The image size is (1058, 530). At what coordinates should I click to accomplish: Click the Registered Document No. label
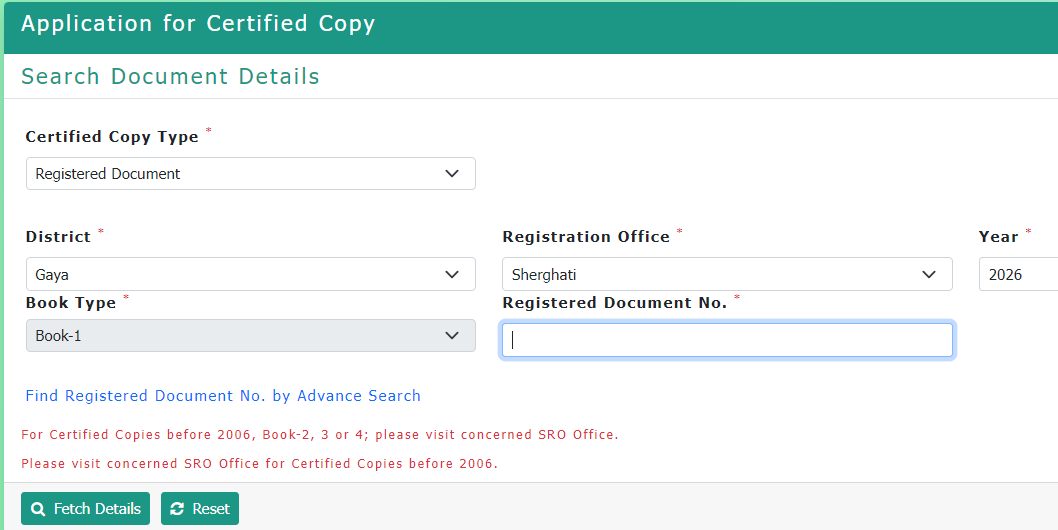615,302
